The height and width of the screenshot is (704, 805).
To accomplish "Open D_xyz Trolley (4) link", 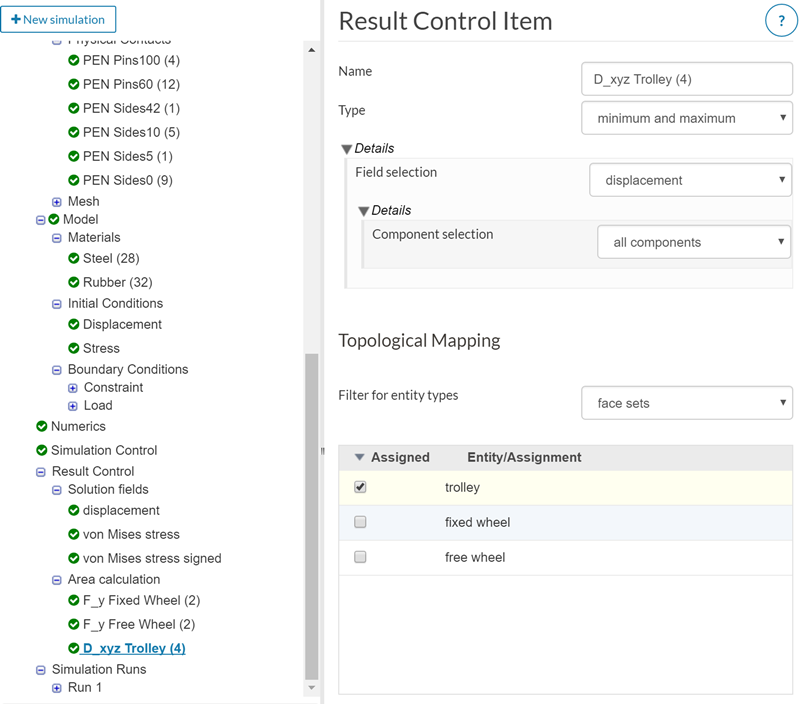I will tap(134, 649).
